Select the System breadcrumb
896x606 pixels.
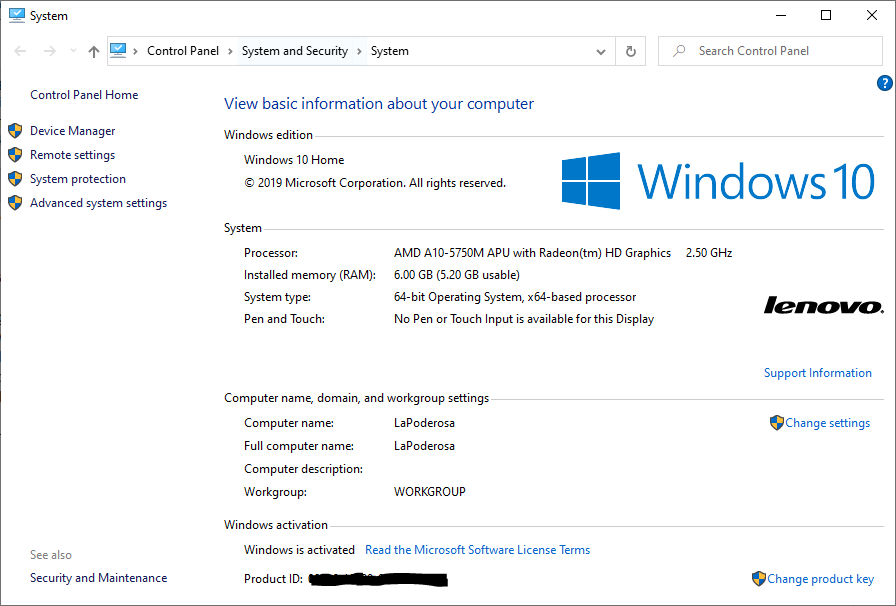click(x=390, y=51)
